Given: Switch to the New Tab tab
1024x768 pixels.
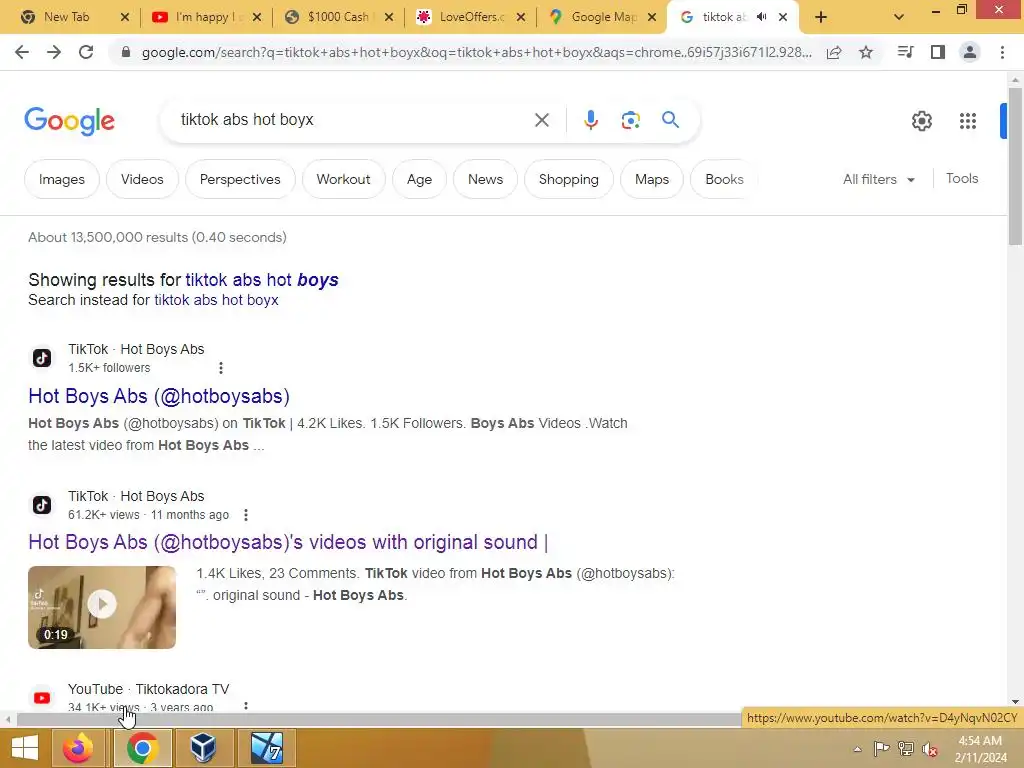Looking at the screenshot, I should (x=66, y=17).
